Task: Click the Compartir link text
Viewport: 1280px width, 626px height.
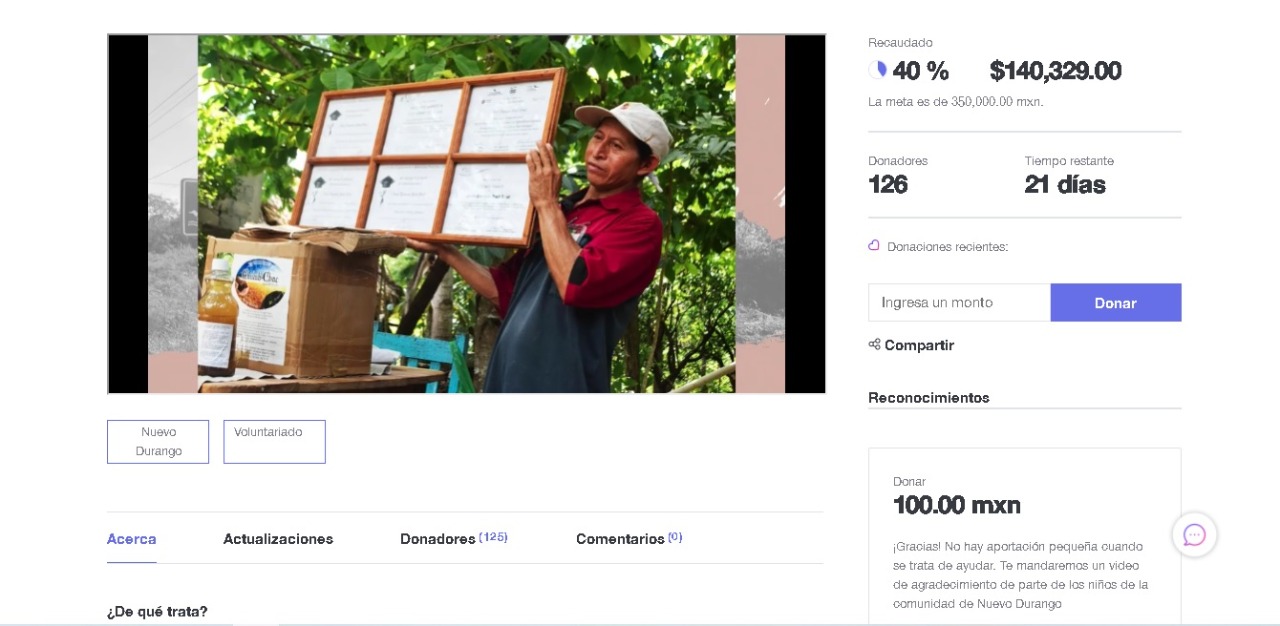Action: point(919,345)
